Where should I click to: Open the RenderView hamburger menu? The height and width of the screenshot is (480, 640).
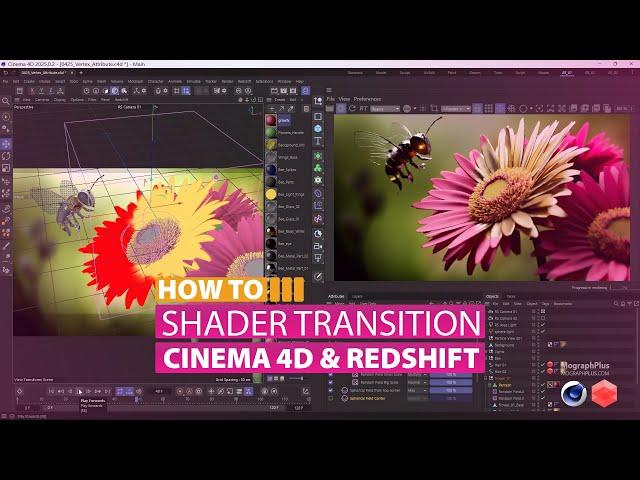[329, 90]
